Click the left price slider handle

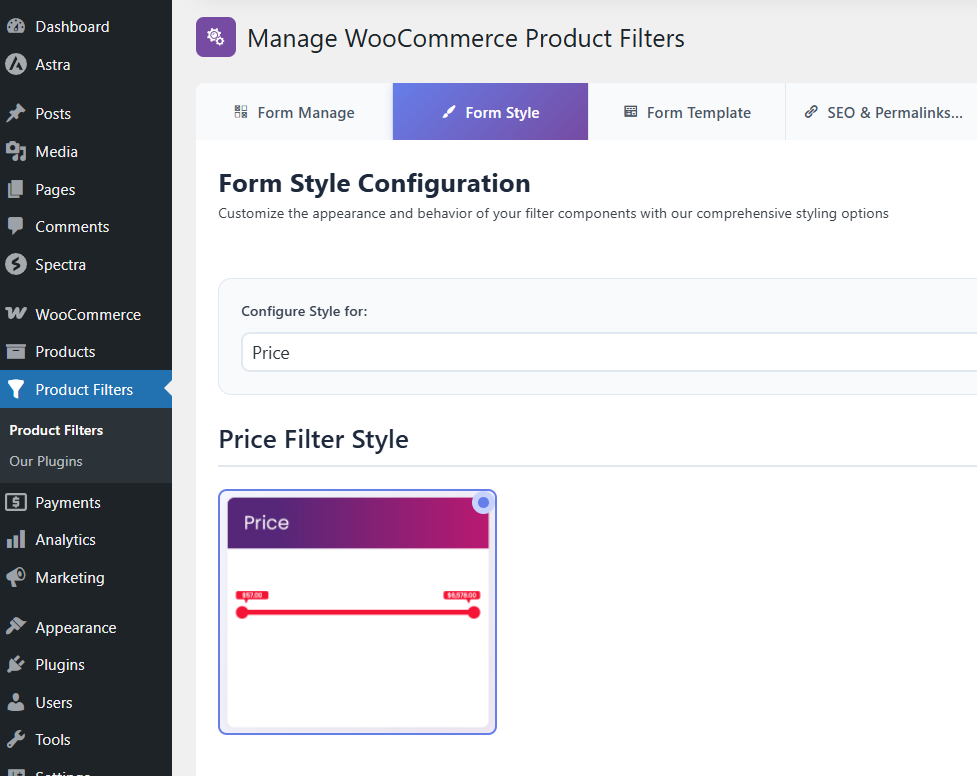point(242,613)
